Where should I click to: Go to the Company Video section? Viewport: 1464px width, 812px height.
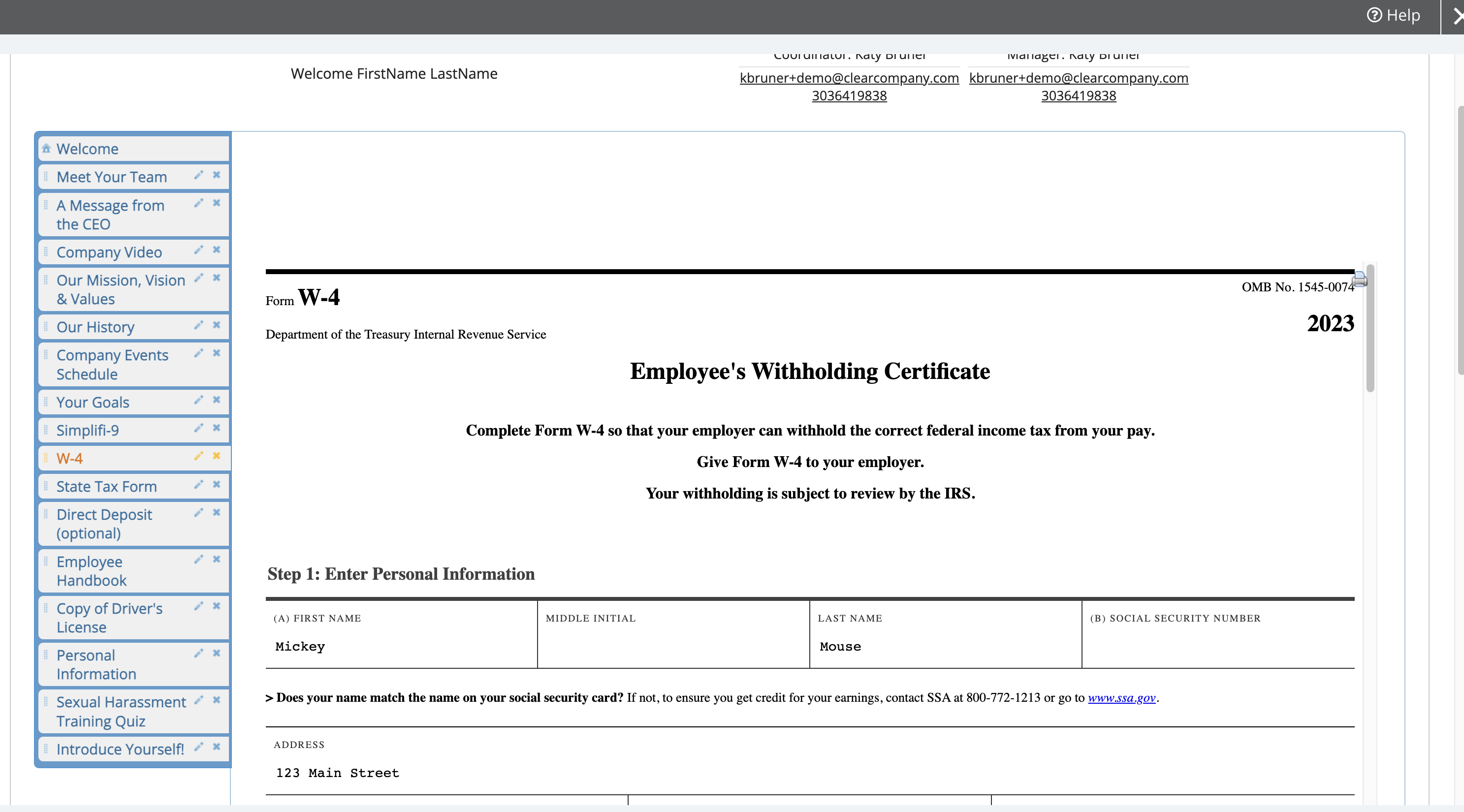[109, 252]
